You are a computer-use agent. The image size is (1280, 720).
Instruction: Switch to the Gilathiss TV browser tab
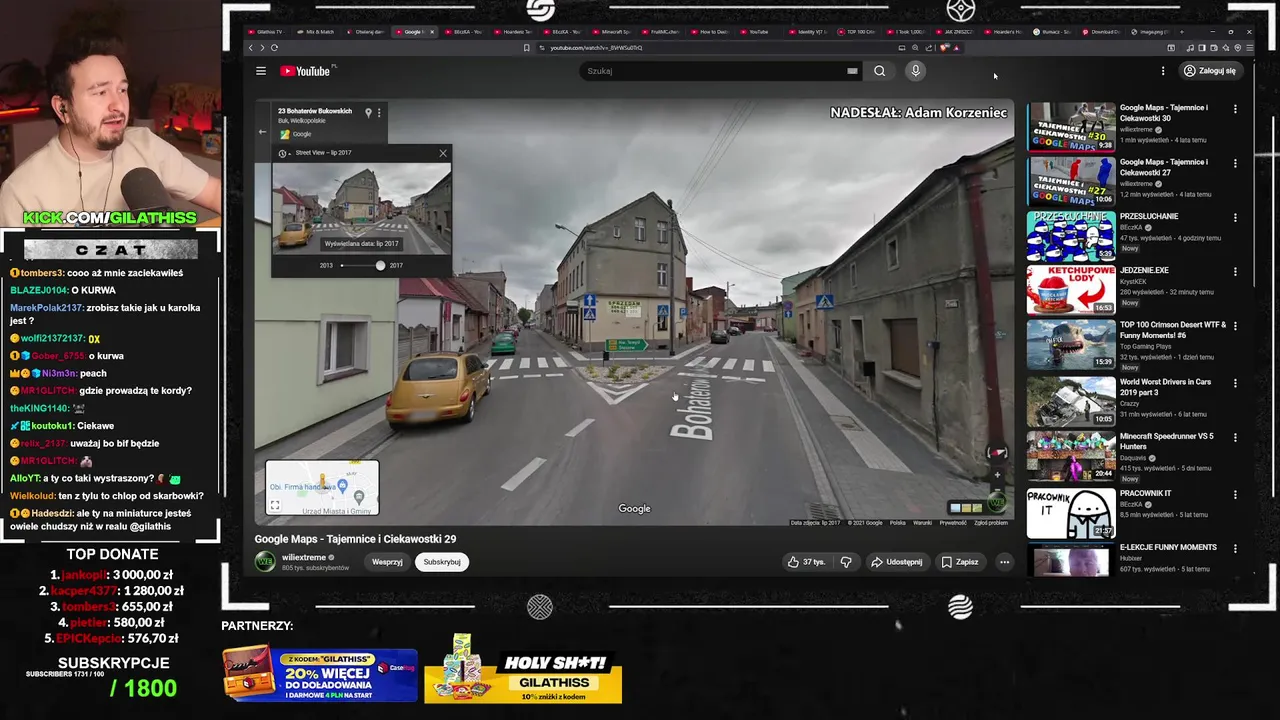268,32
